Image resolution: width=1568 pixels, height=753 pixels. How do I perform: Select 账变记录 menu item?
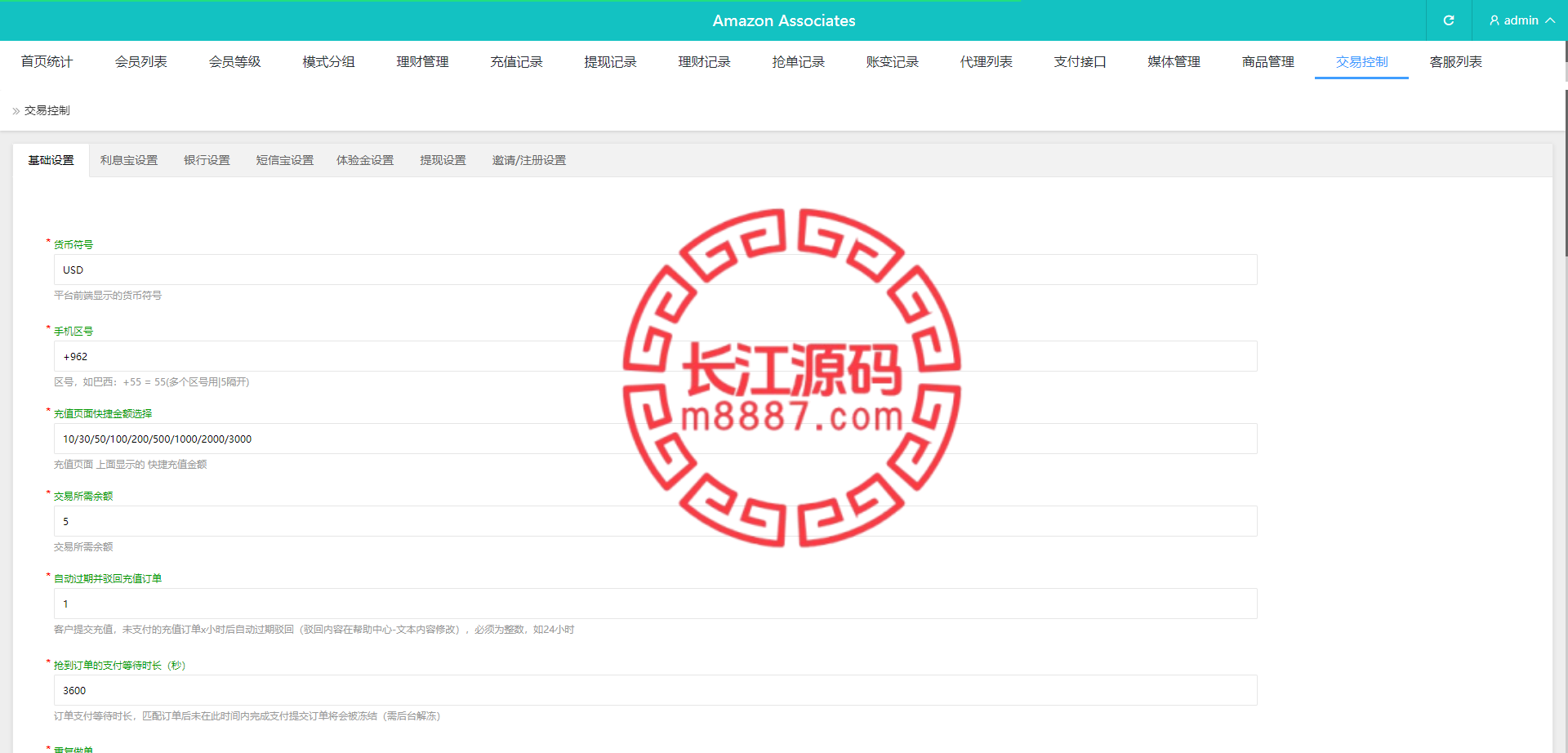point(892,62)
